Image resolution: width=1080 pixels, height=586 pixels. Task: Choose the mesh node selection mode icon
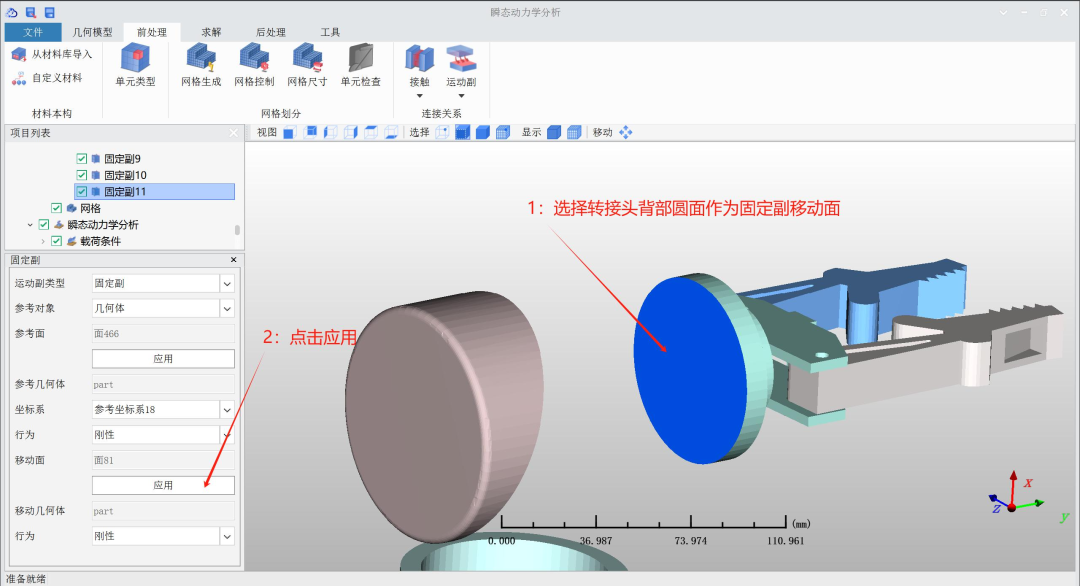pos(503,132)
